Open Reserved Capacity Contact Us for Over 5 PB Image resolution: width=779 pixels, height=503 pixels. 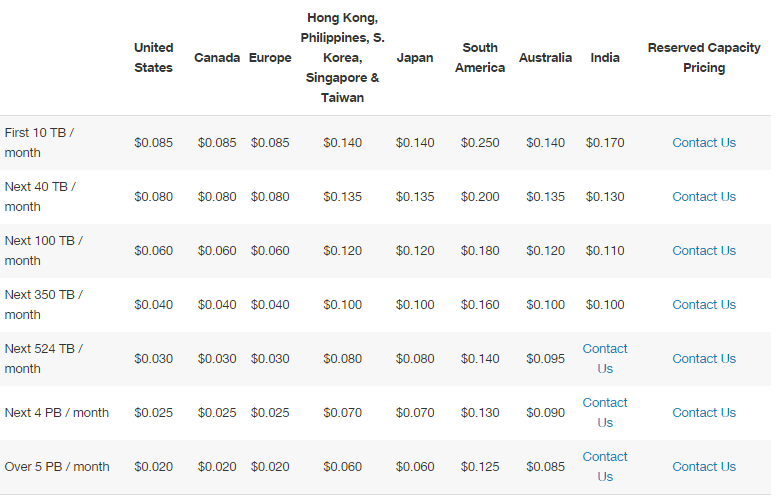[703, 467]
